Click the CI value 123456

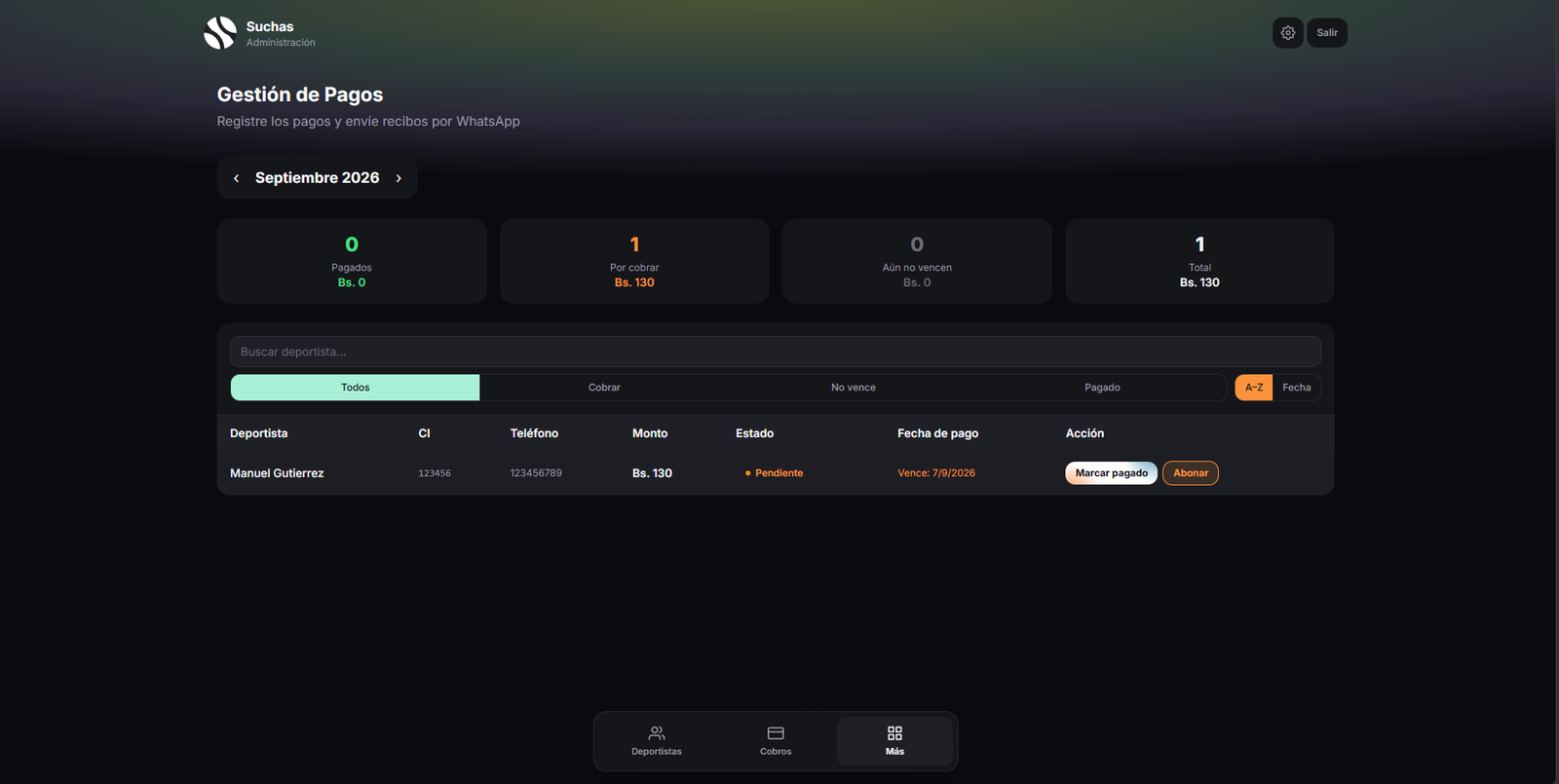(435, 473)
